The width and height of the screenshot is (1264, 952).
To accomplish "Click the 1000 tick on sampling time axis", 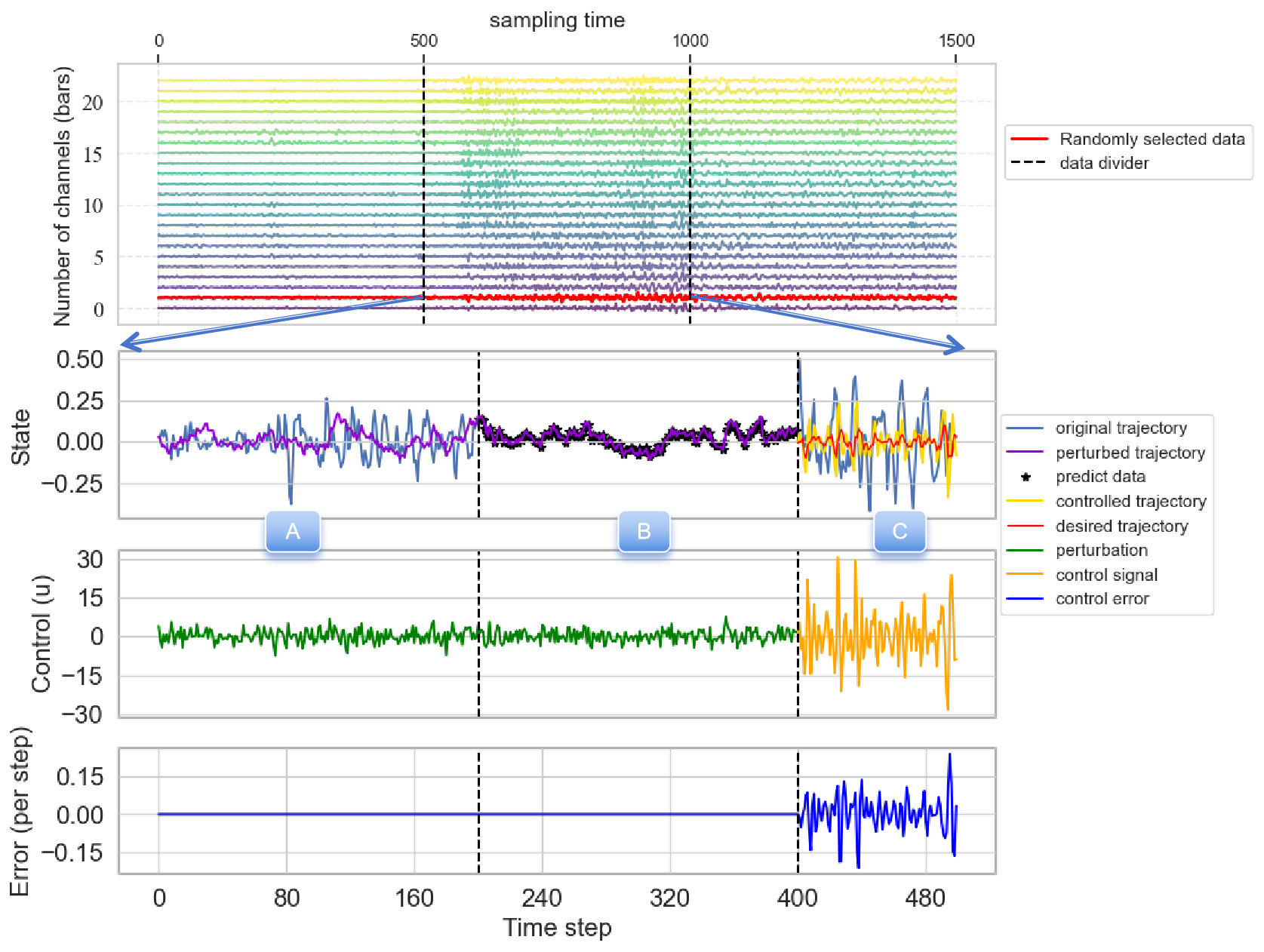I will (690, 41).
